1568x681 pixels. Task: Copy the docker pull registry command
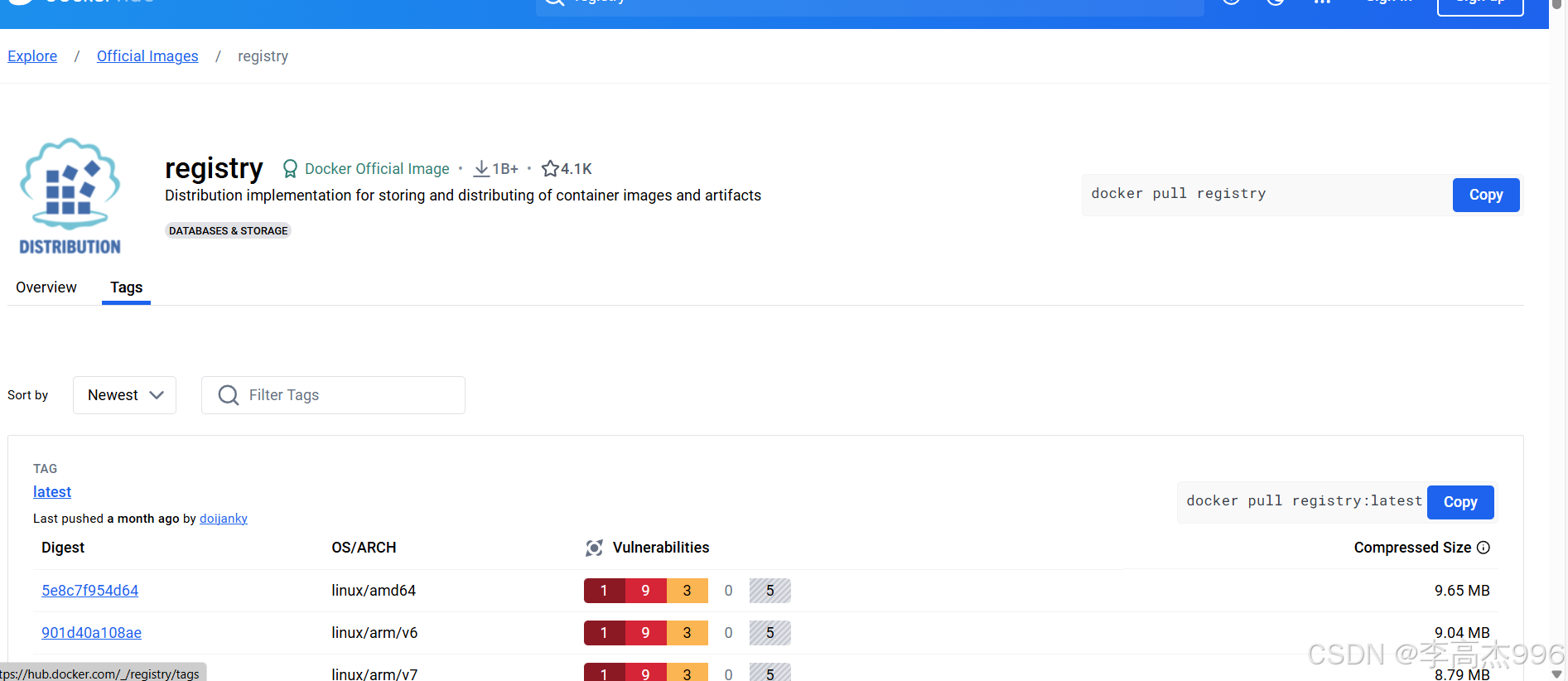(x=1486, y=195)
